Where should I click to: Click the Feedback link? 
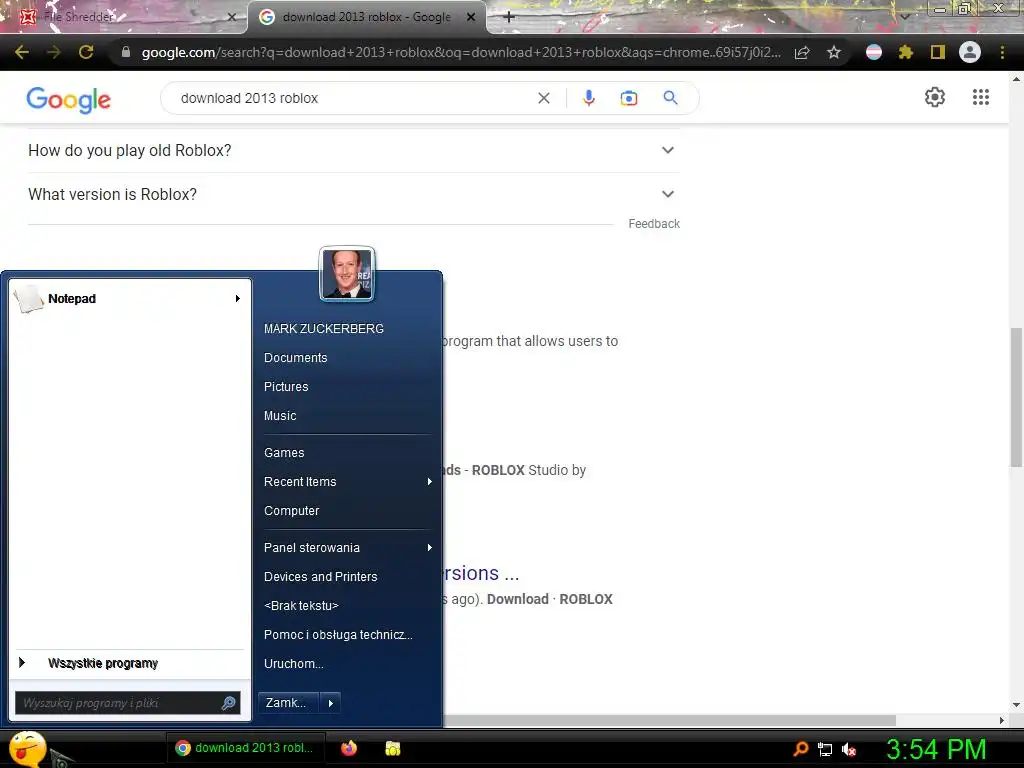(x=654, y=224)
